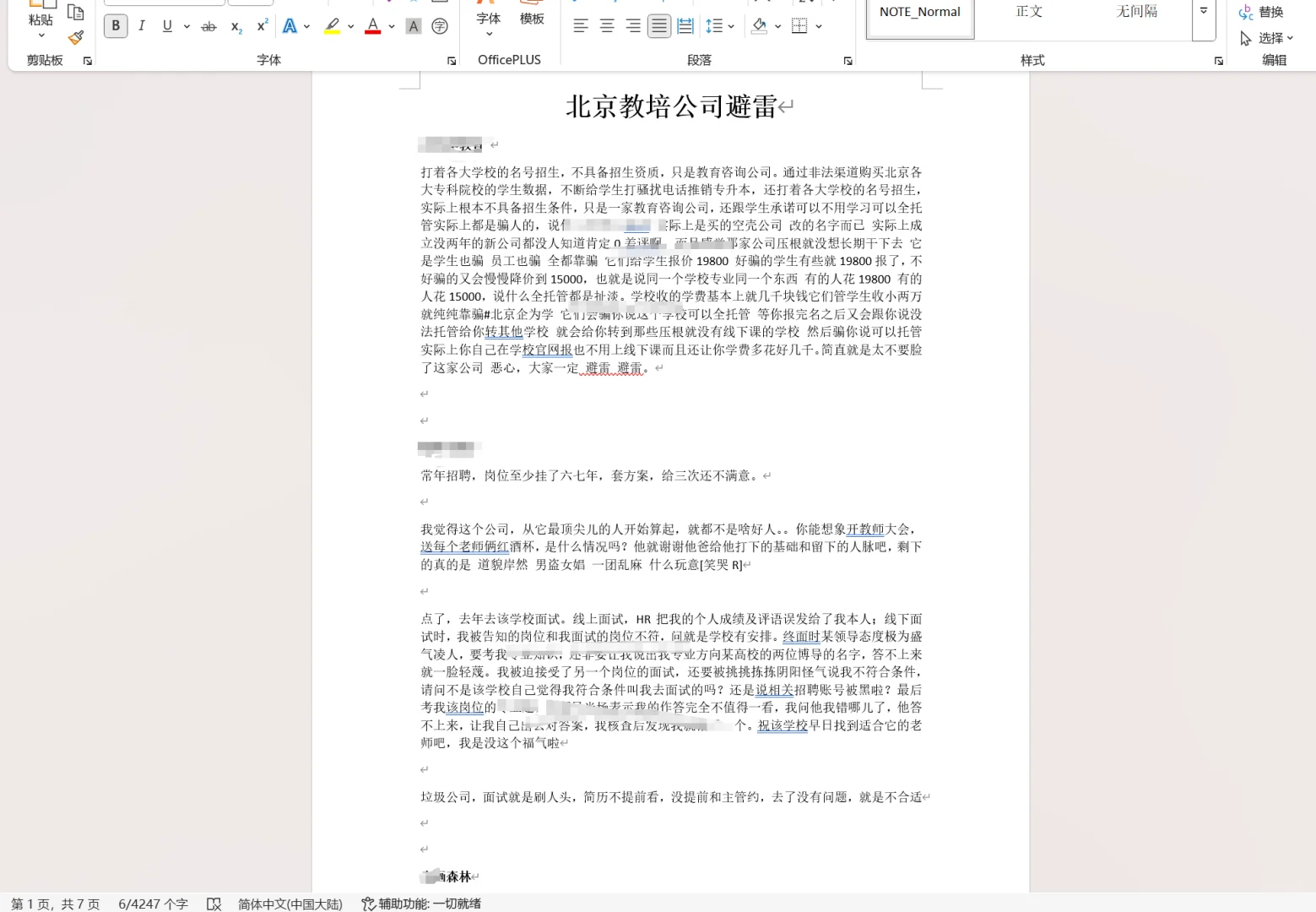The image size is (1316, 912).
Task: Click the paragraph starting '常年招聘'
Action: tap(591, 475)
